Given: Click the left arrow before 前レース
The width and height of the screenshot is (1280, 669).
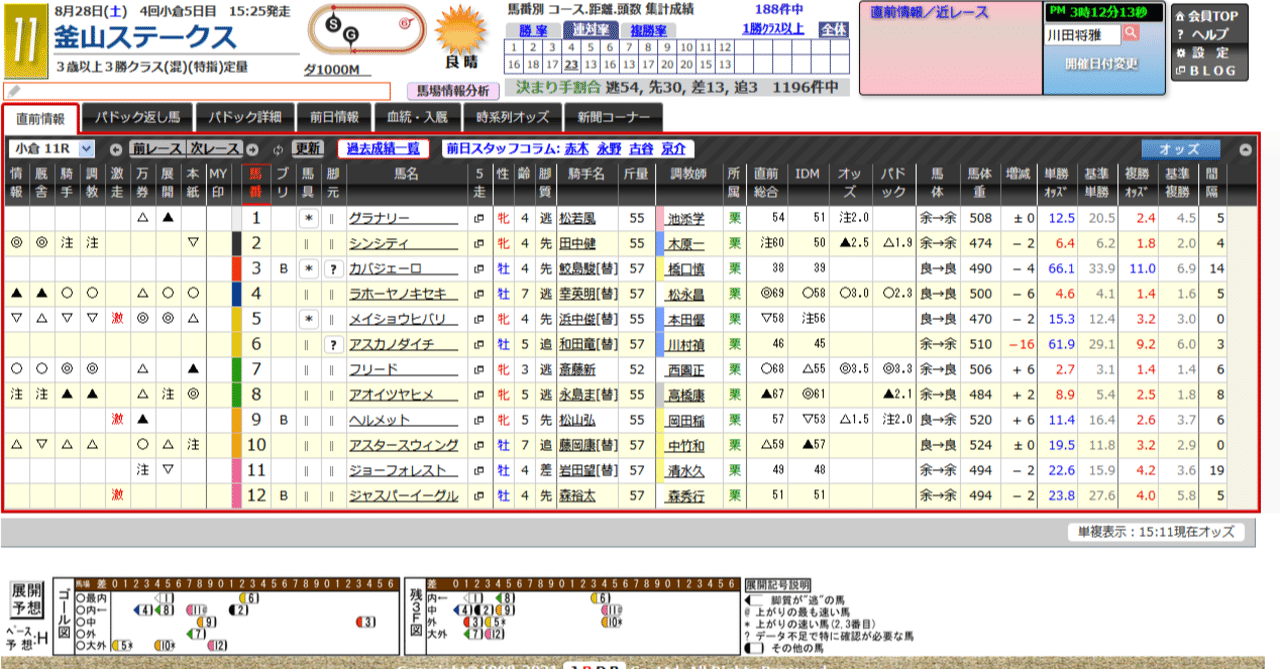Looking at the screenshot, I should (x=116, y=150).
